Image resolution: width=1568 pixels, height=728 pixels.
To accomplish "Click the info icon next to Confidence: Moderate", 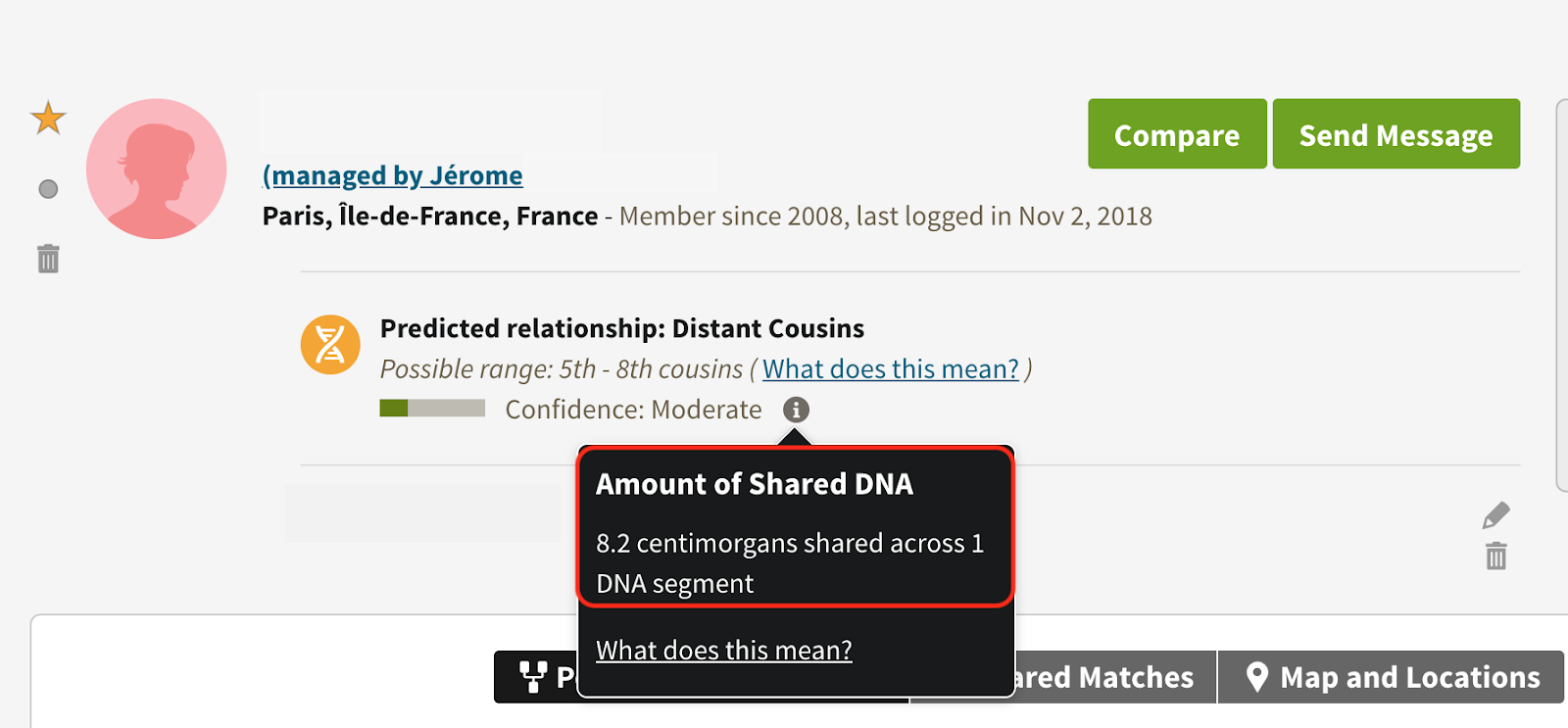I will pyautogui.click(x=796, y=410).
